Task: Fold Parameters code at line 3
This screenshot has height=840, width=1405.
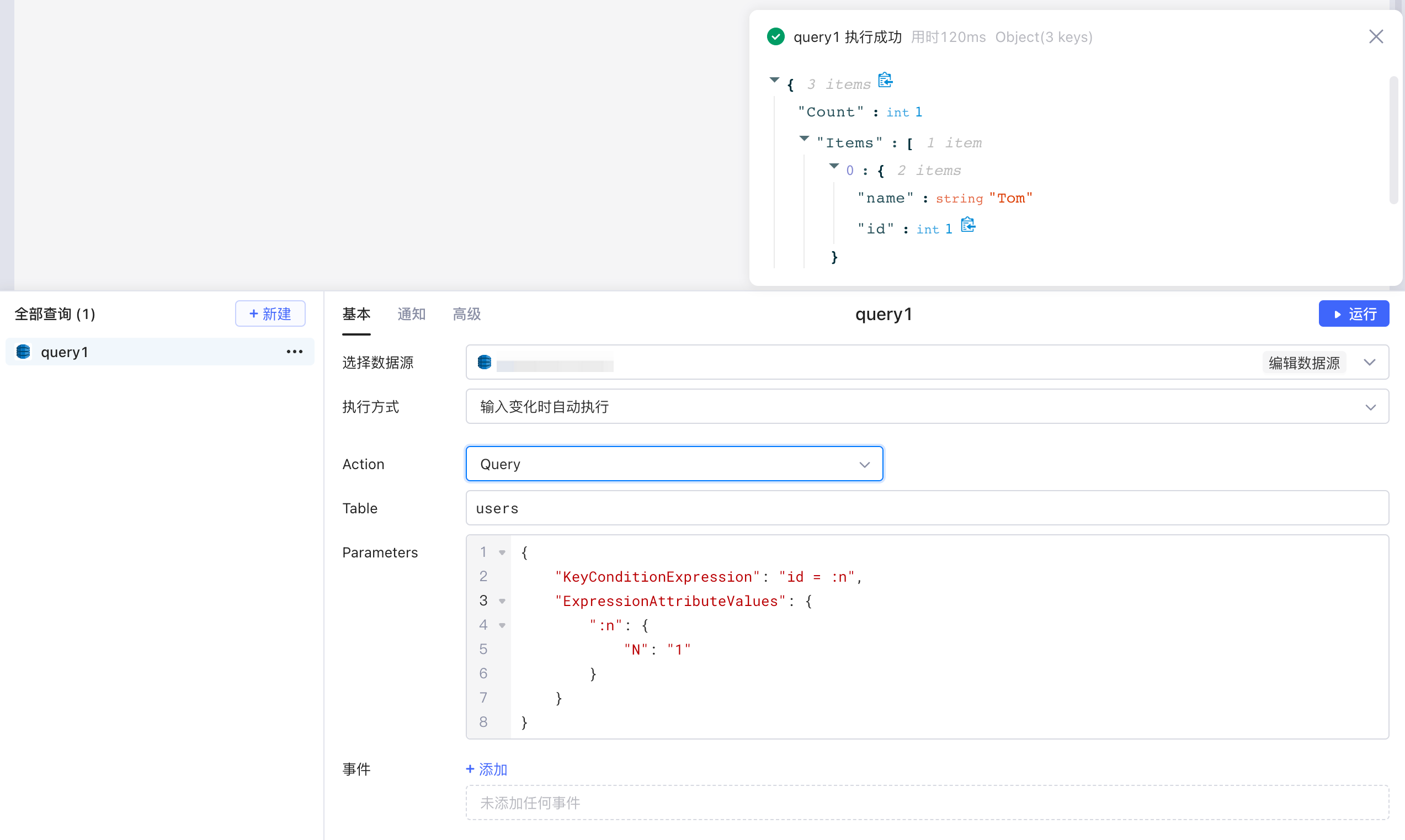Action: (502, 601)
